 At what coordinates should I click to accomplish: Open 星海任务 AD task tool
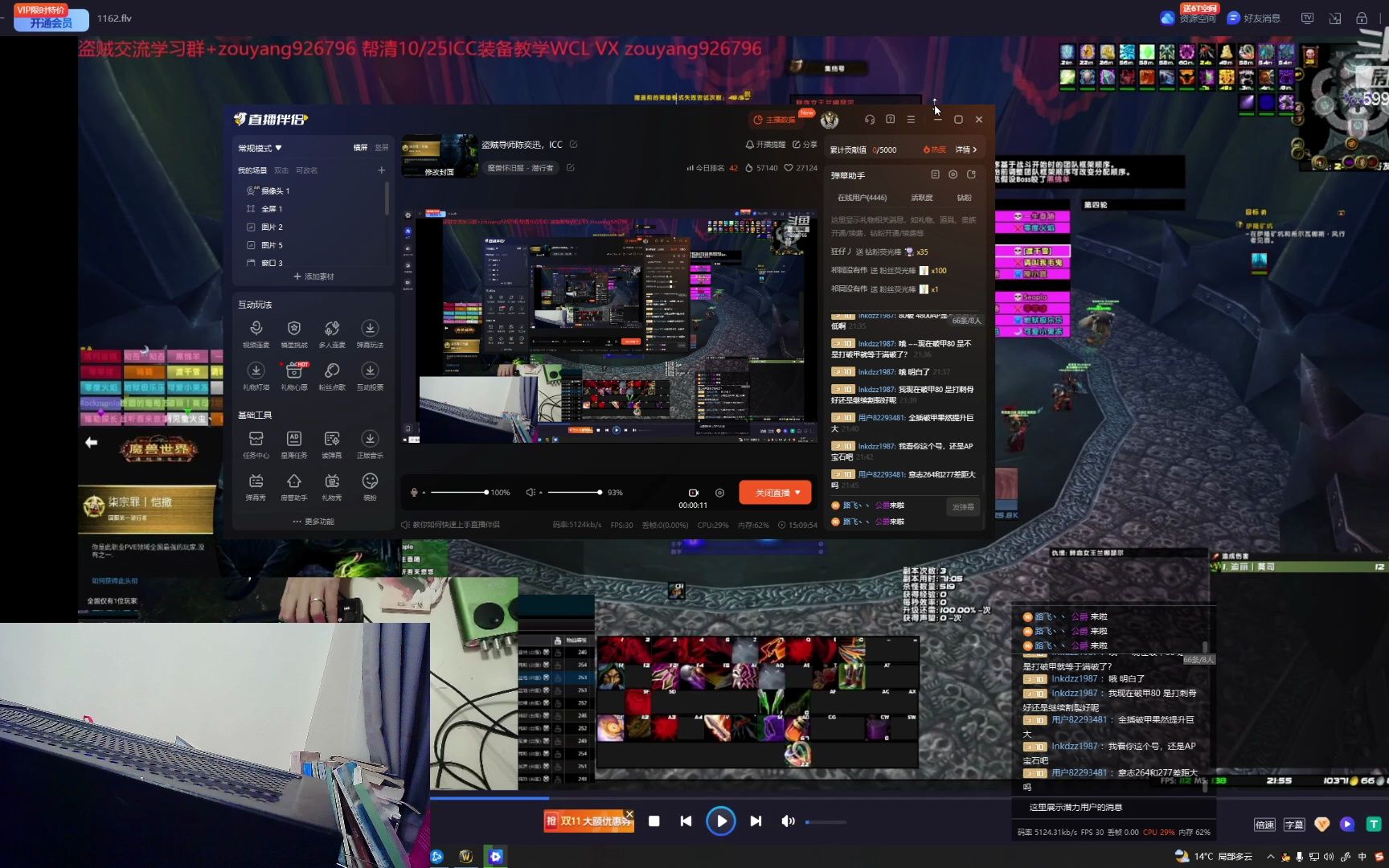(x=293, y=444)
